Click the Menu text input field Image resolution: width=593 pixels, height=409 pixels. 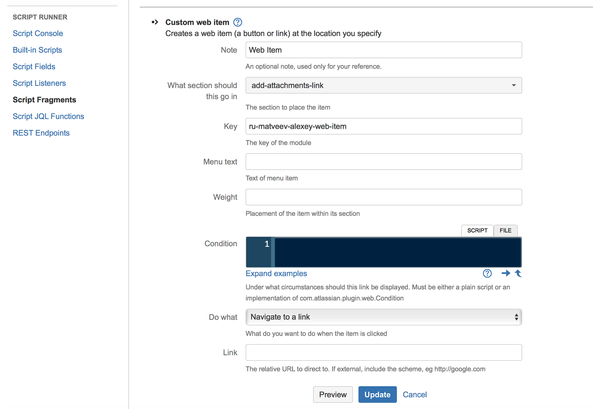pos(383,162)
